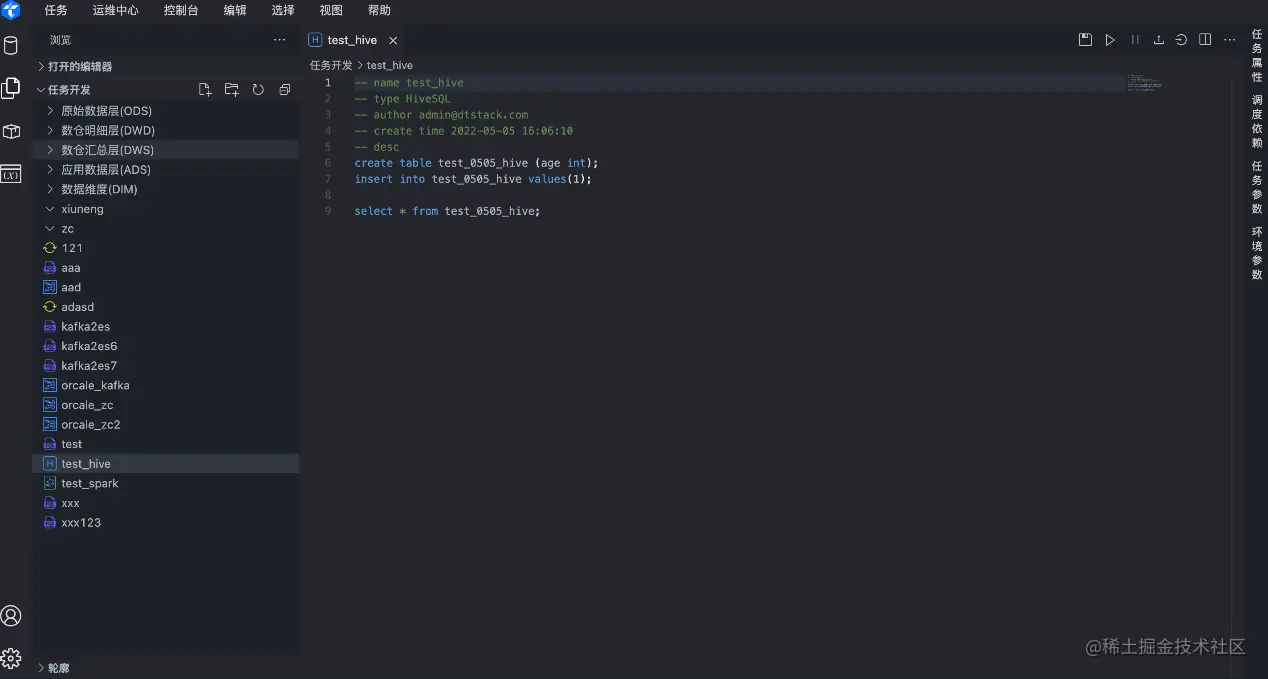1268x679 pixels.
Task: Click the 浏览 panel more-options ellipsis
Action: 279,40
